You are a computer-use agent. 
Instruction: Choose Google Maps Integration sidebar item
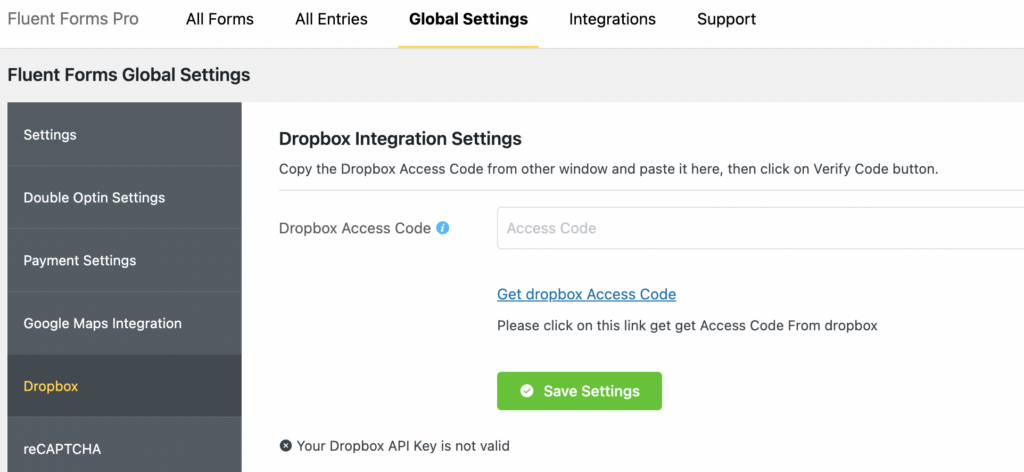pos(125,323)
